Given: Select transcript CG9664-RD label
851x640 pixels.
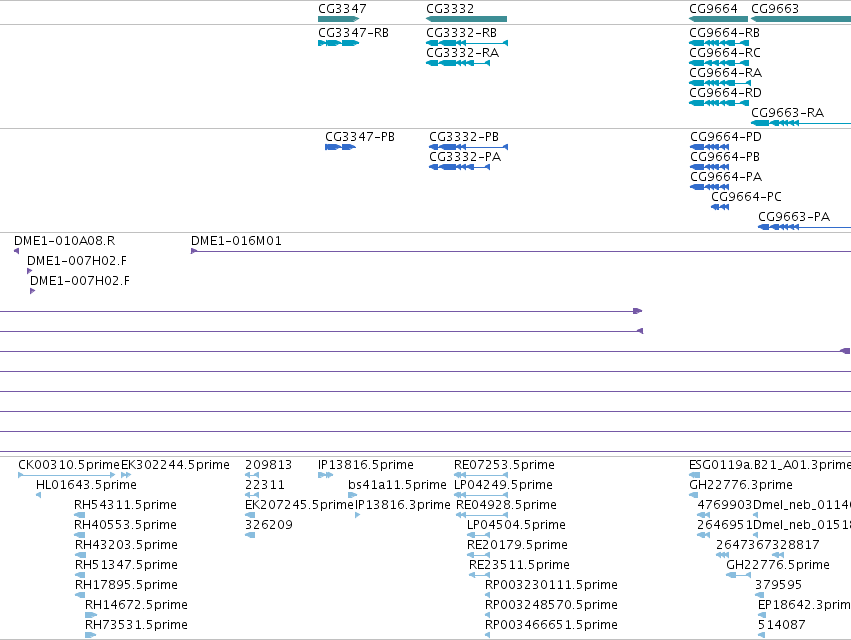Looking at the screenshot, I should (x=725, y=93).
